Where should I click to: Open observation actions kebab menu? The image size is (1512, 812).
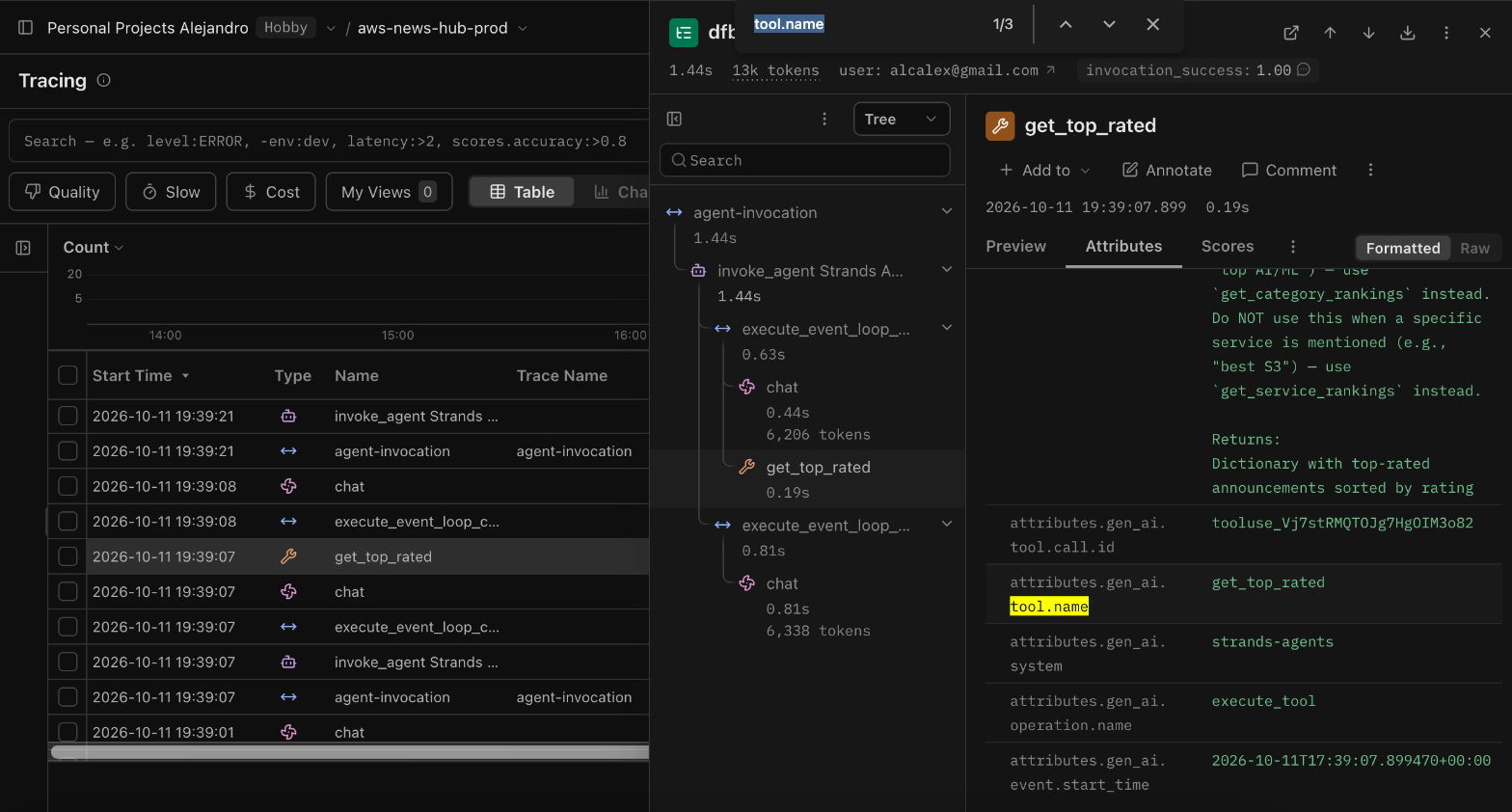tap(1370, 170)
